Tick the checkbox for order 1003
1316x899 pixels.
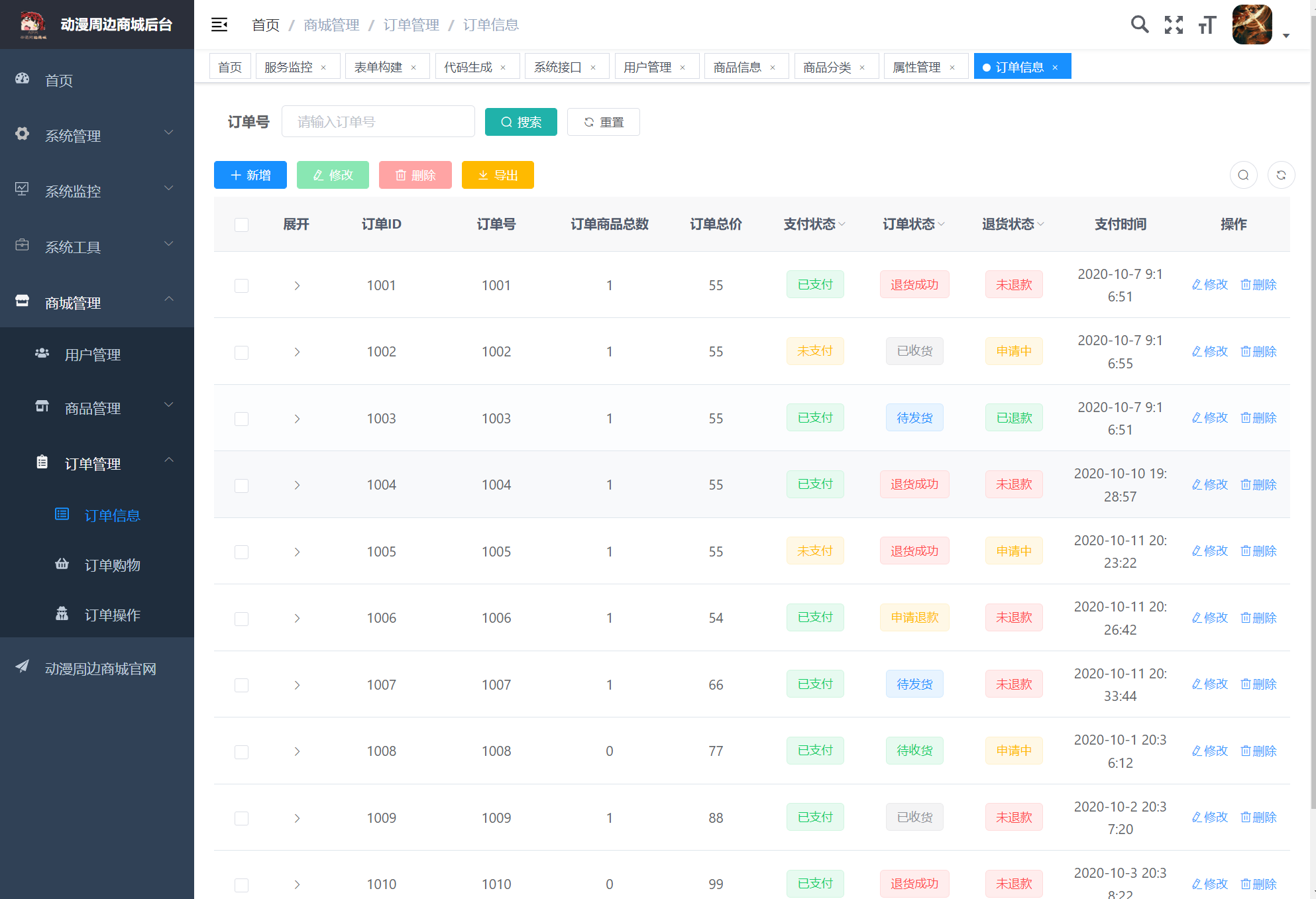(x=241, y=419)
